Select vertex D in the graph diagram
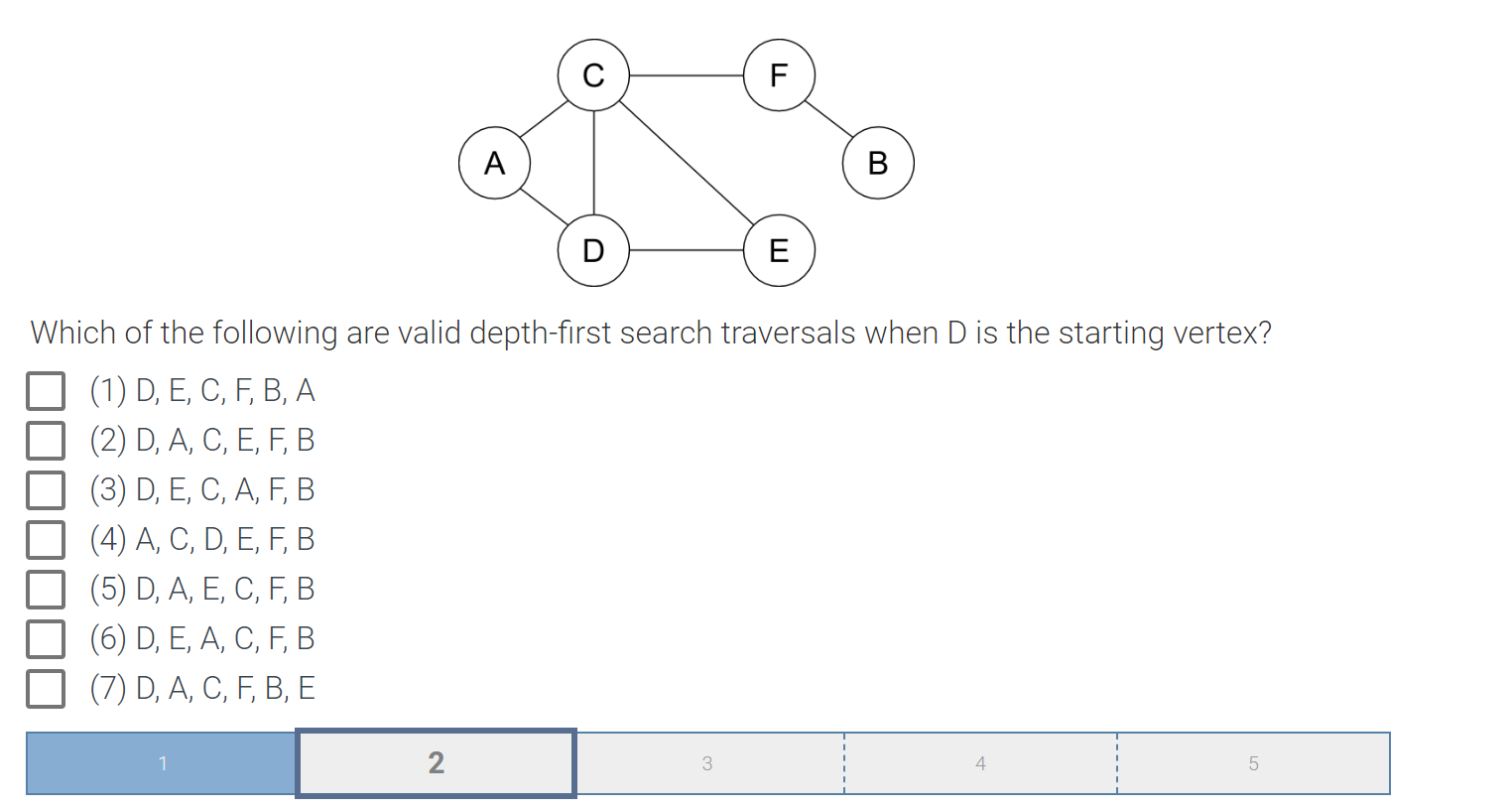Screen dimensions: 1512x810 click(594, 250)
